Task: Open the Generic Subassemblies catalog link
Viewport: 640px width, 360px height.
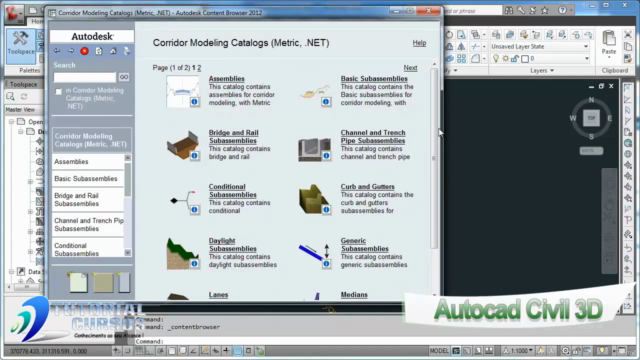Action: 364,244
